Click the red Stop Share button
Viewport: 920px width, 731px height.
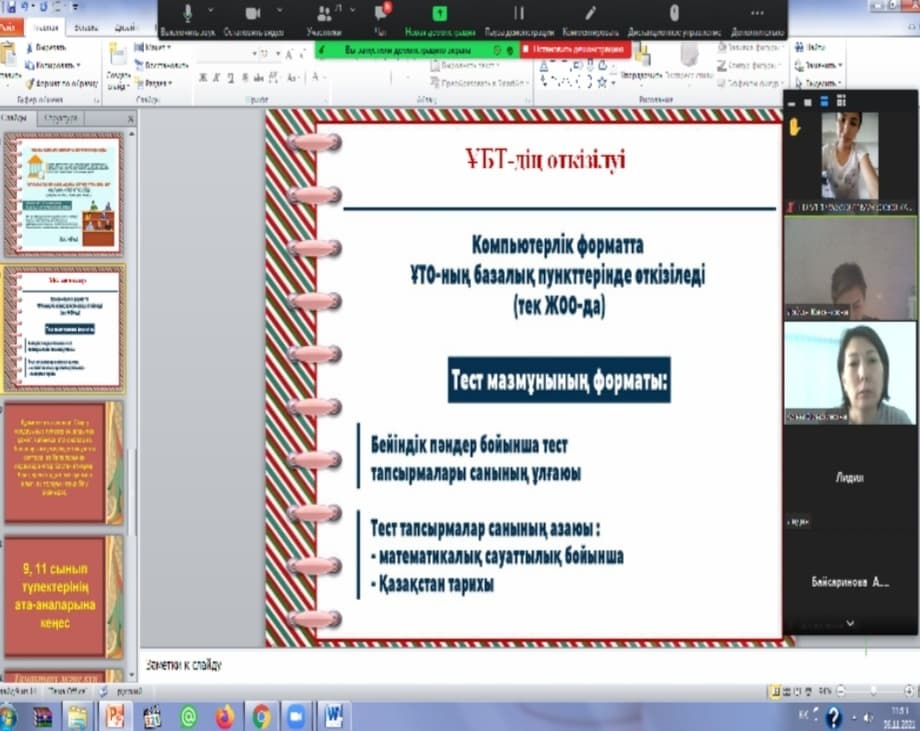pos(576,50)
